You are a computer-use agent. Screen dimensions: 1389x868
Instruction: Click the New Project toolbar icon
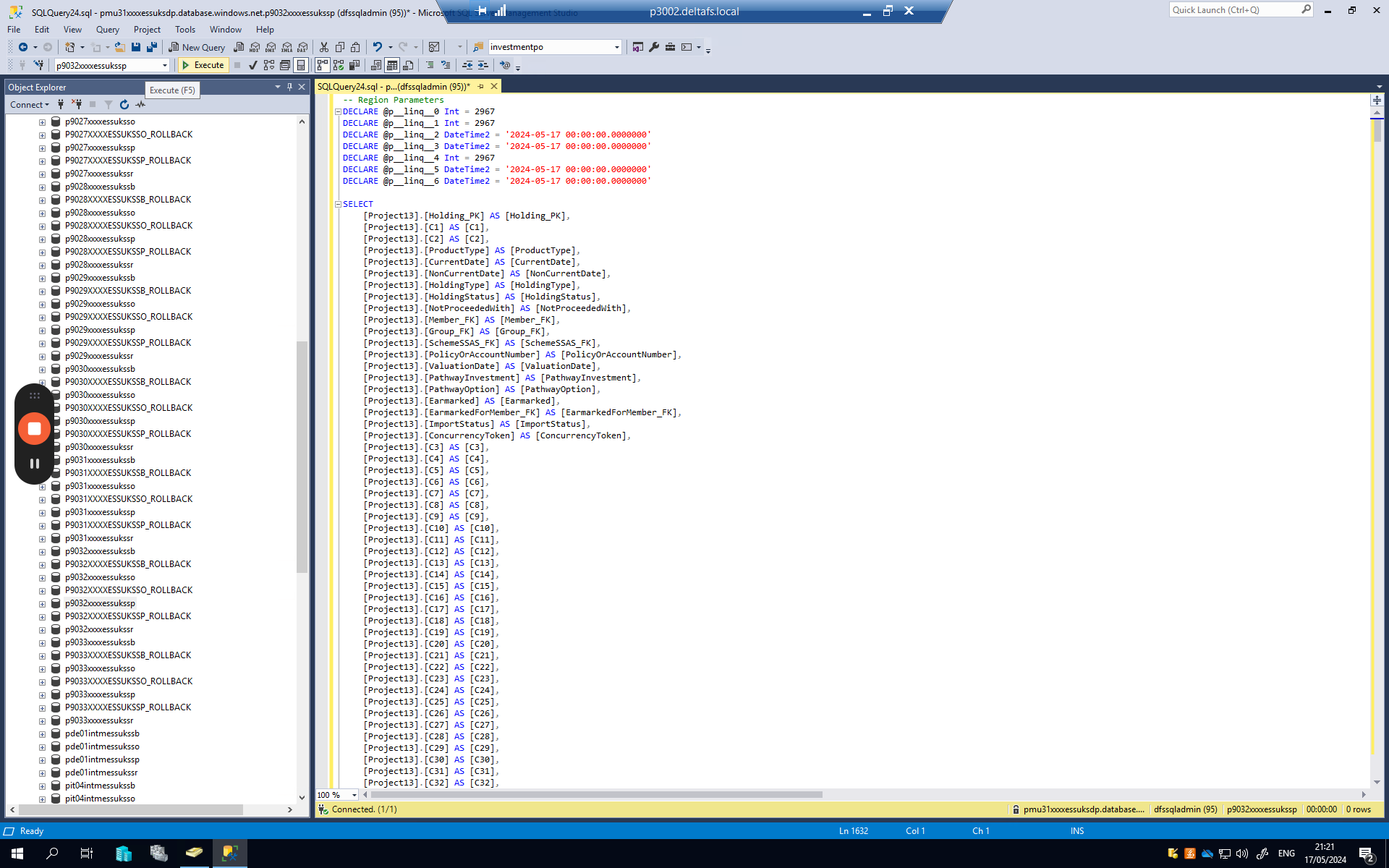coord(70,47)
